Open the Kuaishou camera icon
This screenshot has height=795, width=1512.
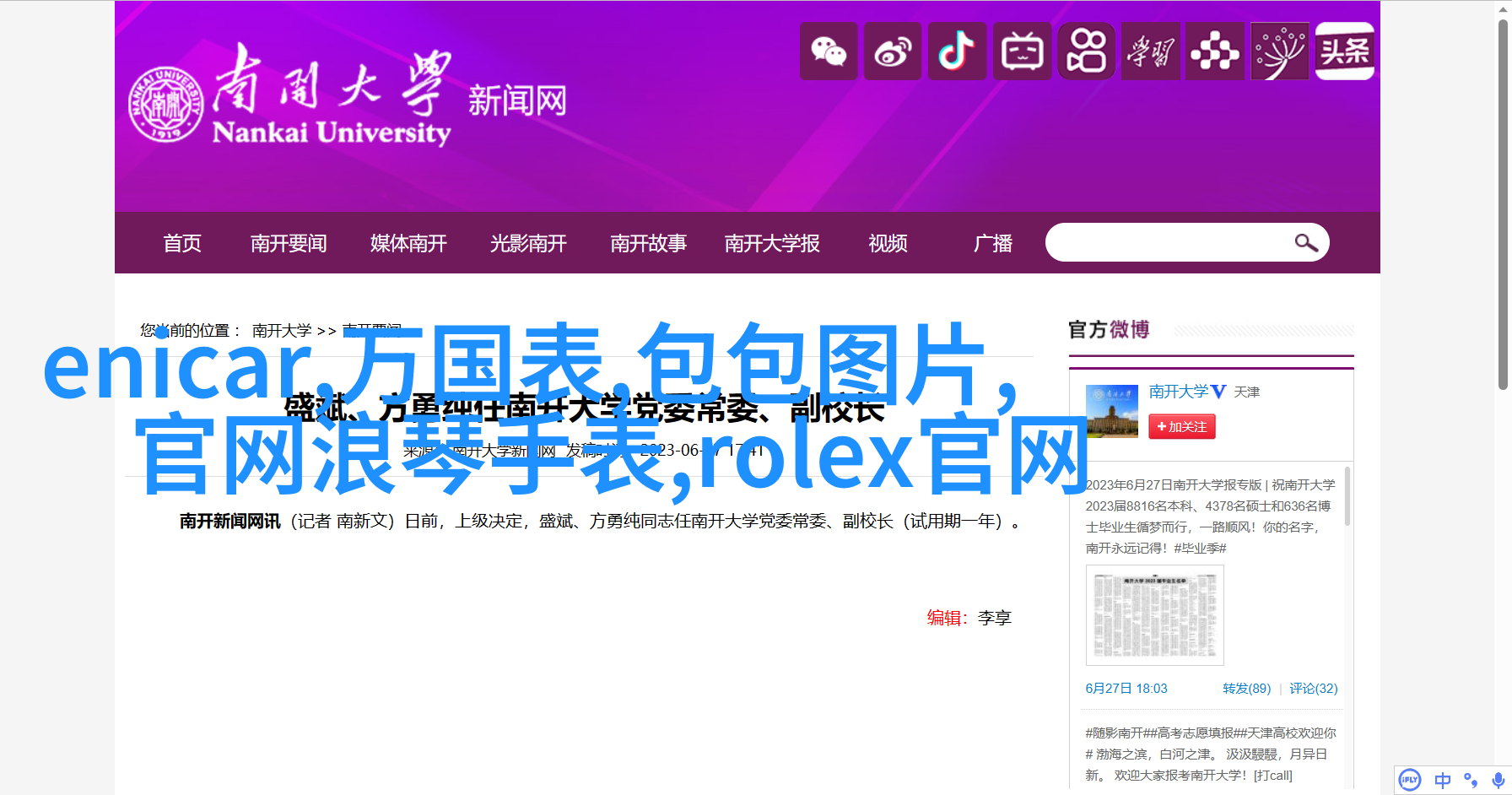[x=1086, y=51]
